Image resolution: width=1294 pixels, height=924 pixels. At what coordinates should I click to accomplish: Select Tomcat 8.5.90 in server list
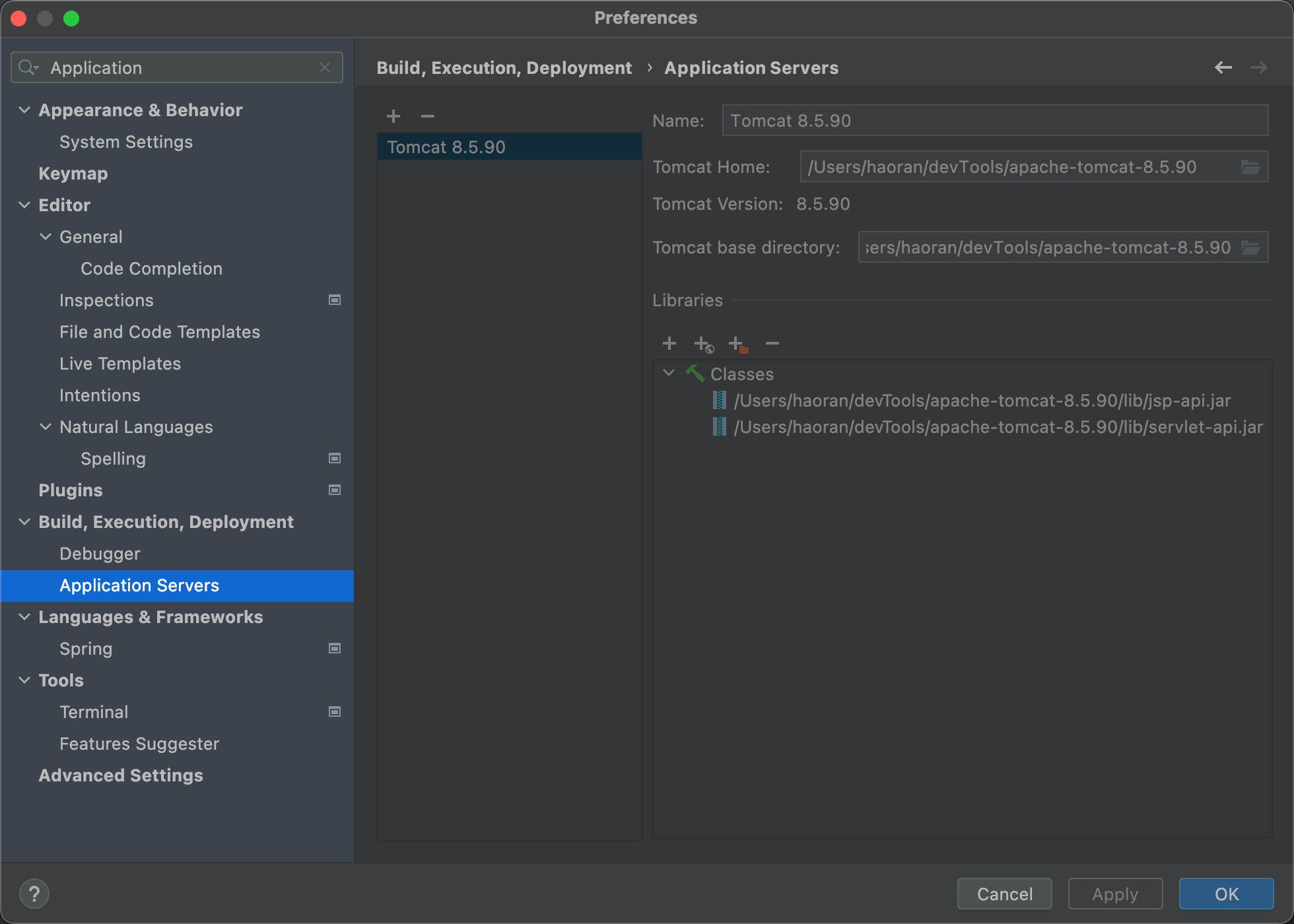(509, 147)
